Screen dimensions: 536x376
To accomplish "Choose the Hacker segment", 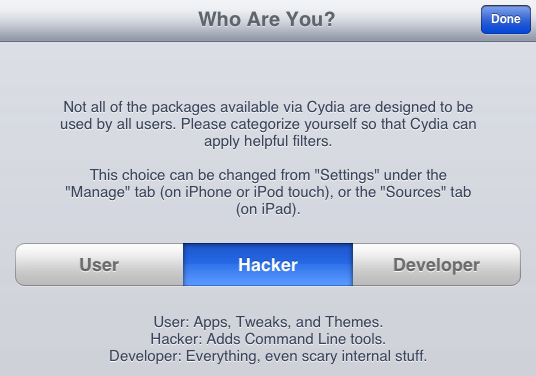I will [x=268, y=265].
